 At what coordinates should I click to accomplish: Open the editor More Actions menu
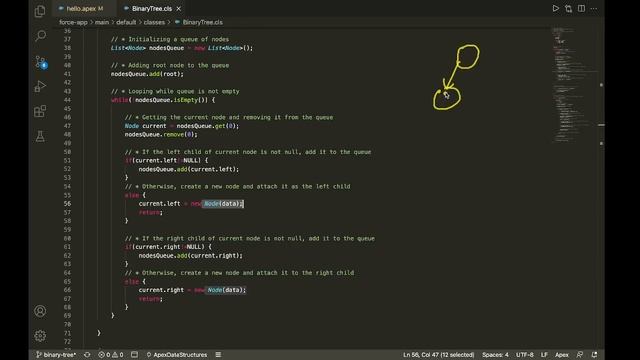point(594,8)
